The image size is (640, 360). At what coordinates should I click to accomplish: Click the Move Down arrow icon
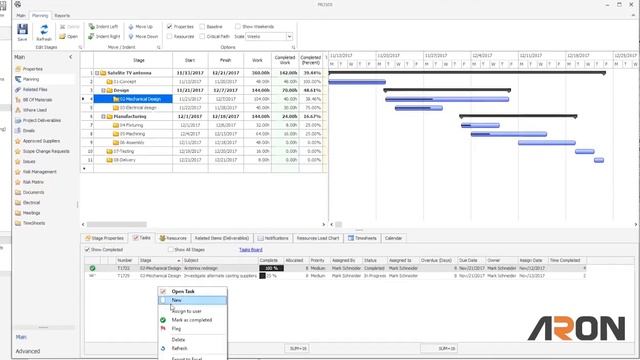coord(131,36)
